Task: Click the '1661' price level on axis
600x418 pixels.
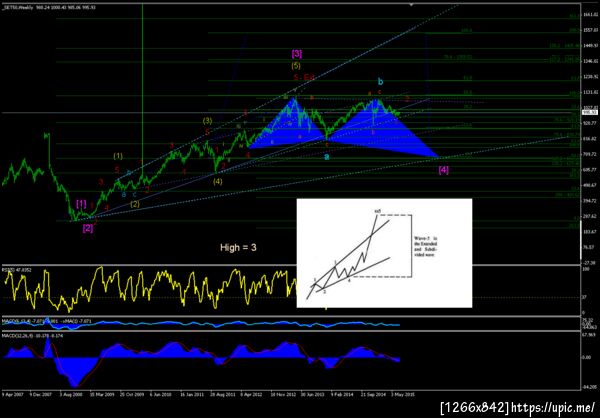Action: click(589, 15)
